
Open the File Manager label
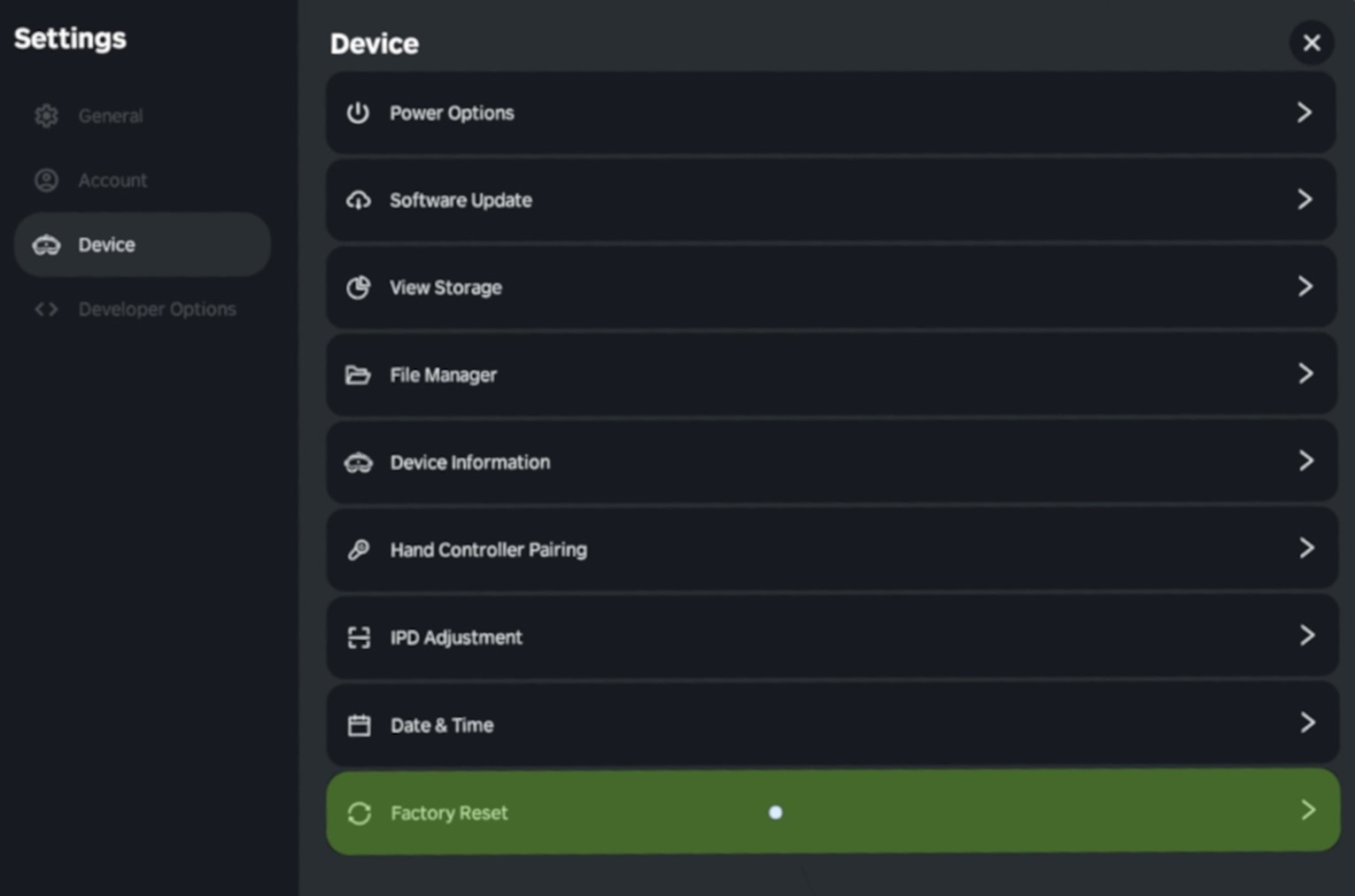pos(443,375)
